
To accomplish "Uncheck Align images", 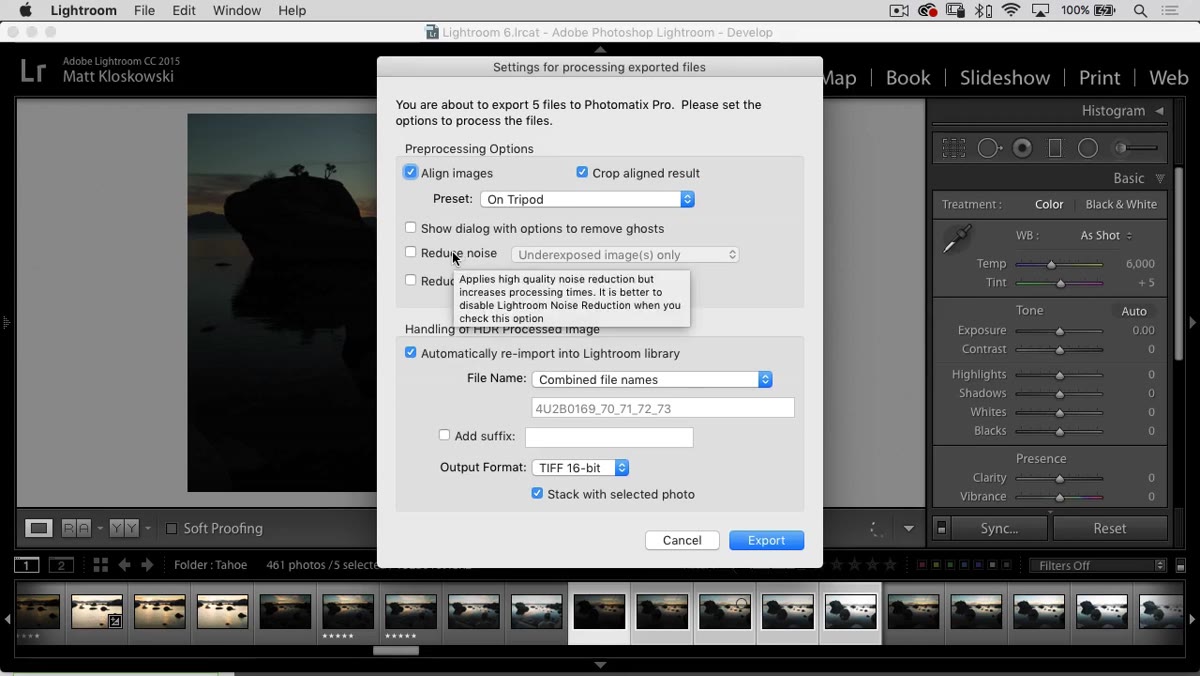I will pyautogui.click(x=411, y=173).
